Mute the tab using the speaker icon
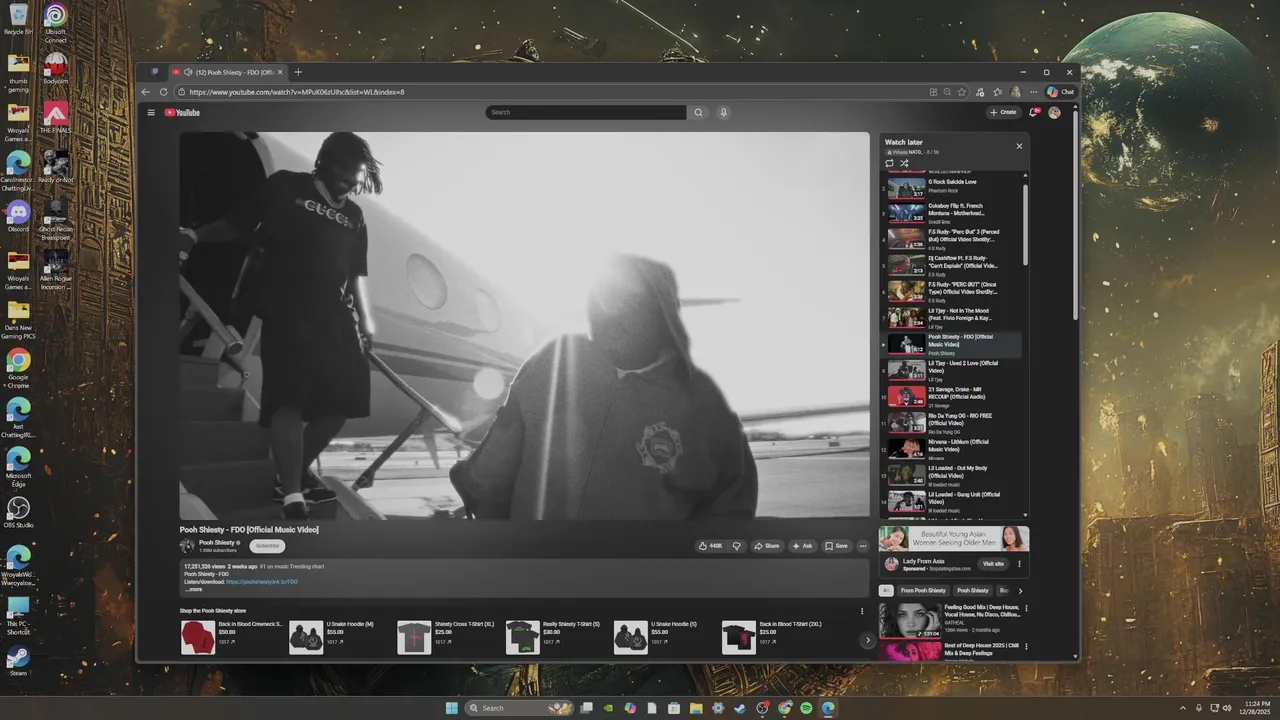Viewport: 1280px width, 720px height. [x=189, y=72]
